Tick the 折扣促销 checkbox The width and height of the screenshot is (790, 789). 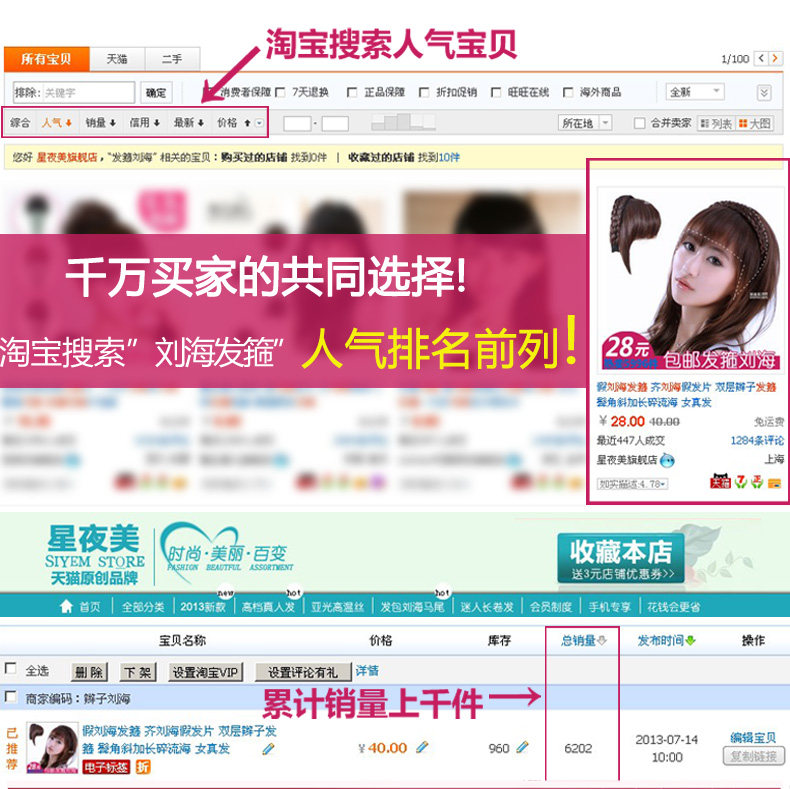tap(424, 92)
